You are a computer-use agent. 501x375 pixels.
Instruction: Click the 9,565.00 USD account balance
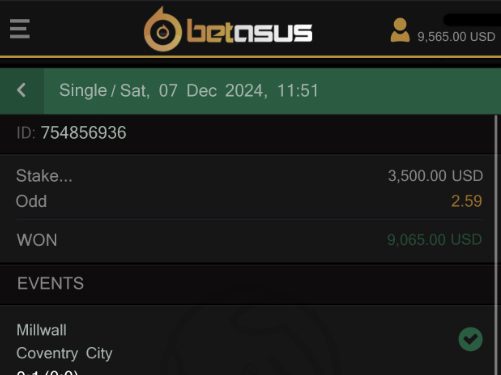[456, 37]
